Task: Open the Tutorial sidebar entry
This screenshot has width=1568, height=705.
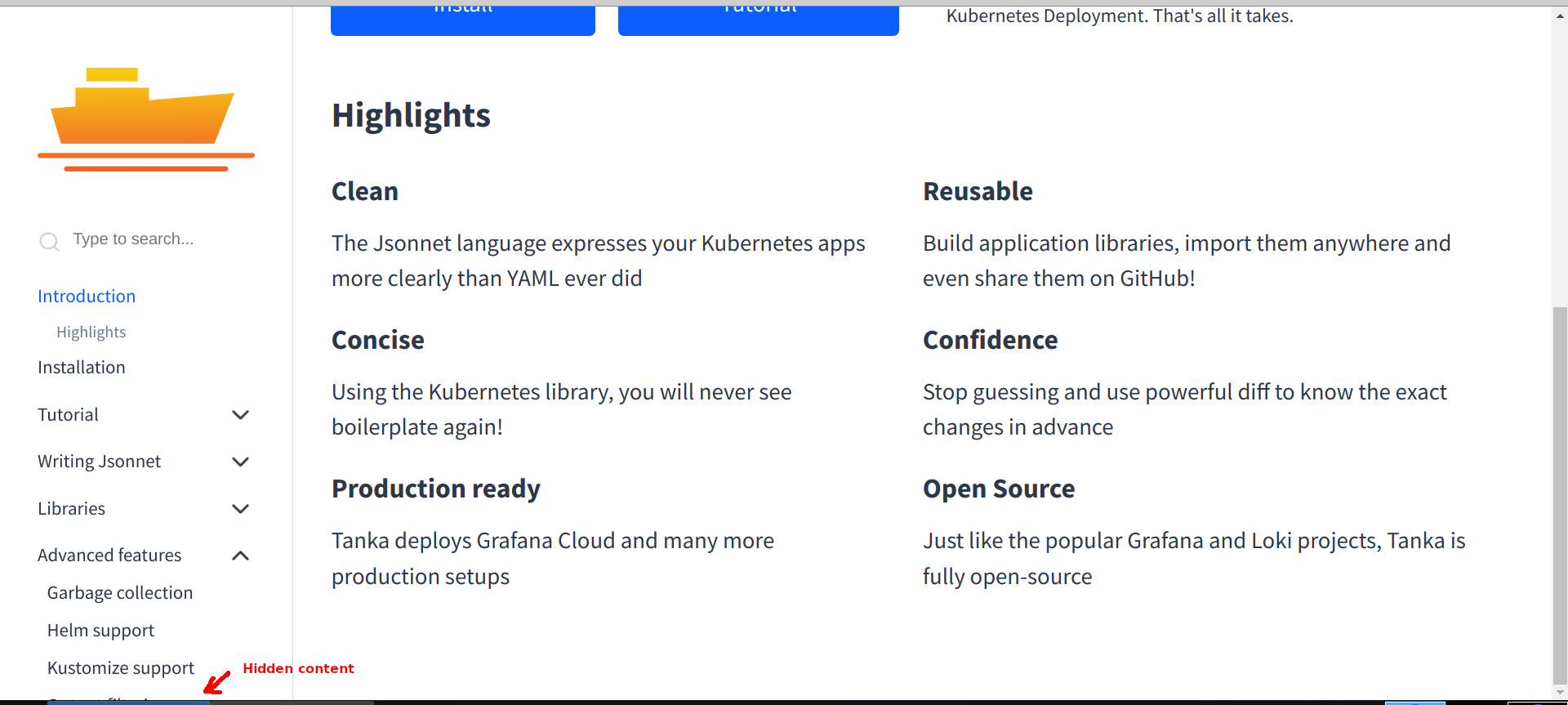Action: 68,415
